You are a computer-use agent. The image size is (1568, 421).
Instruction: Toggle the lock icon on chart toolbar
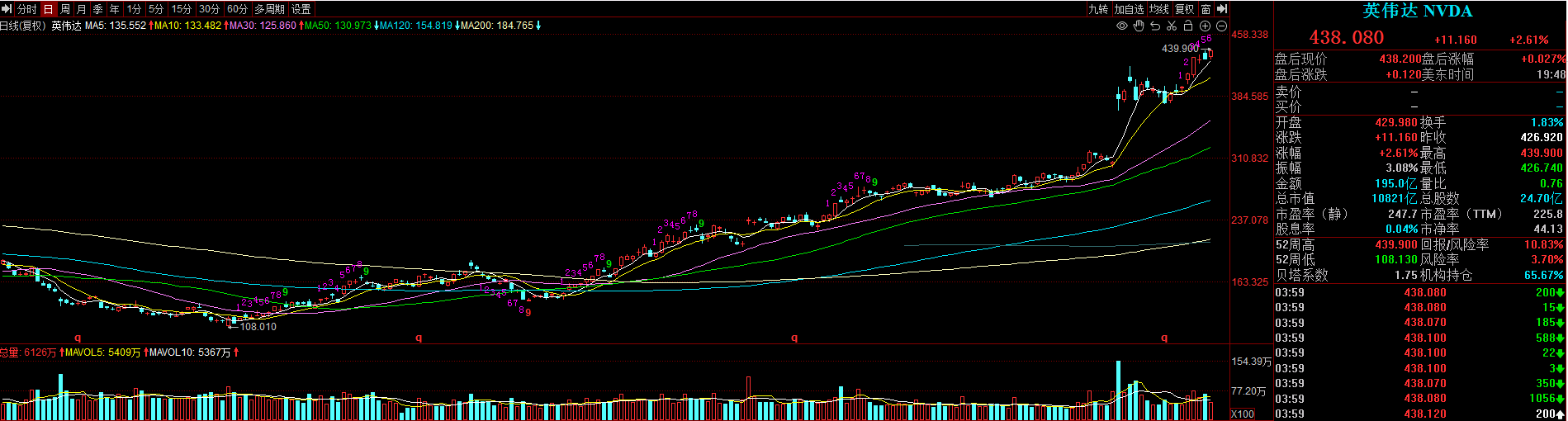pyautogui.click(x=1188, y=26)
